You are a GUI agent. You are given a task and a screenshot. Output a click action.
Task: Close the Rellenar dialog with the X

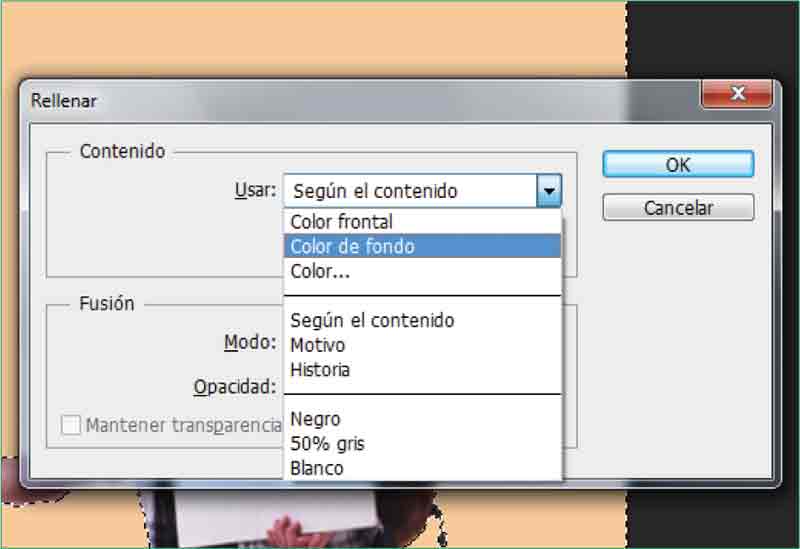click(x=737, y=95)
